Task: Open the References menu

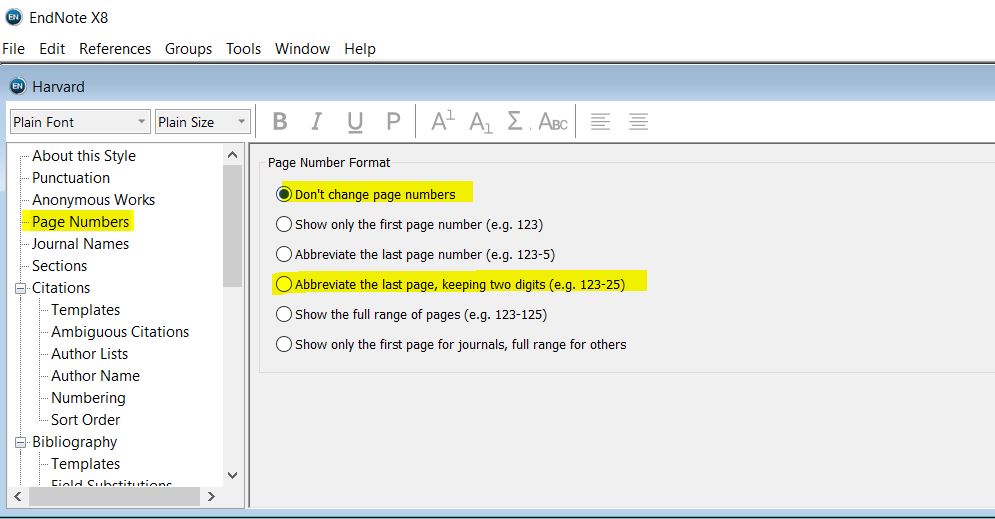Action: point(115,49)
